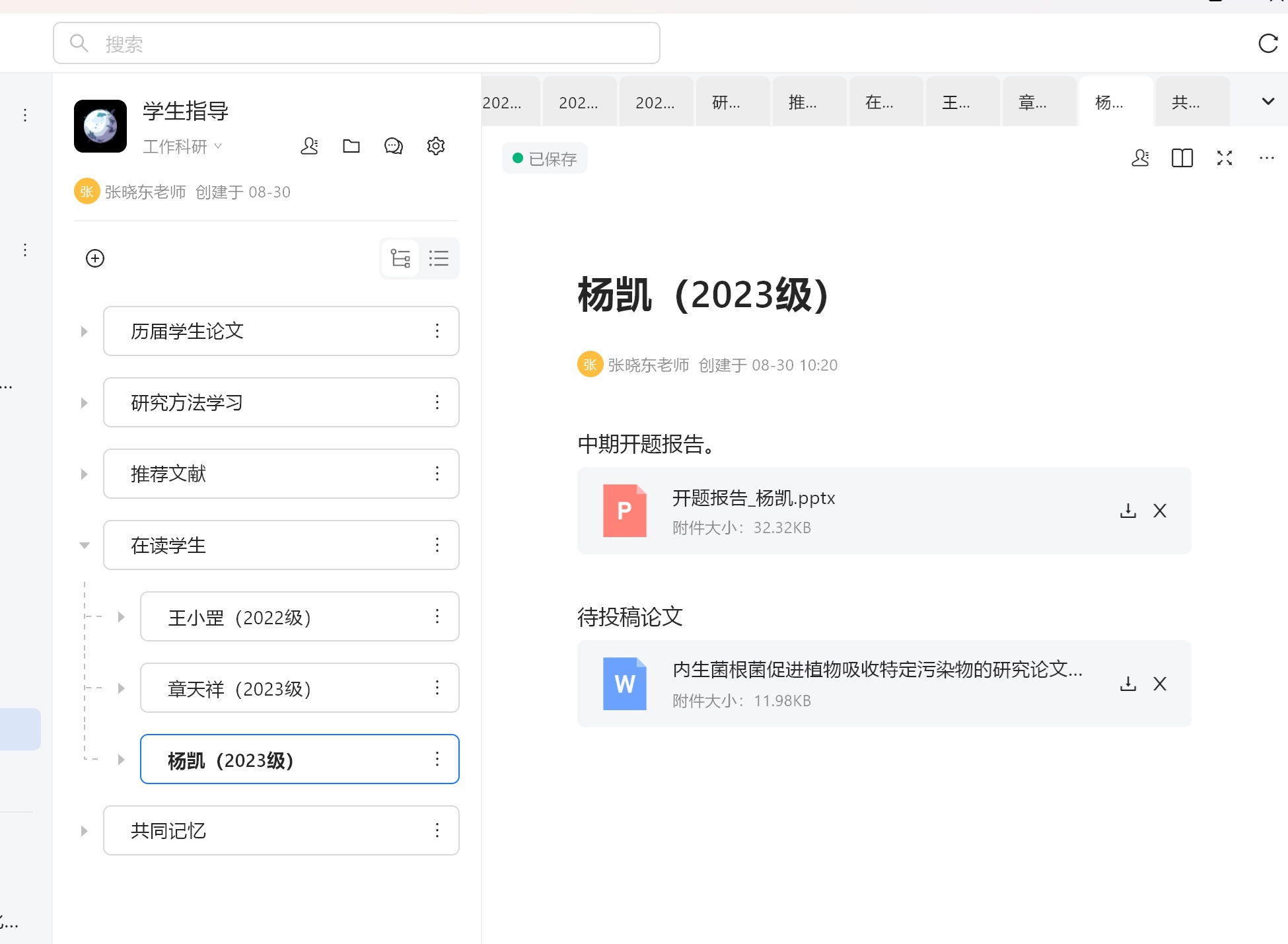Open the comments chat icon
The image size is (1288, 944).
tap(394, 146)
